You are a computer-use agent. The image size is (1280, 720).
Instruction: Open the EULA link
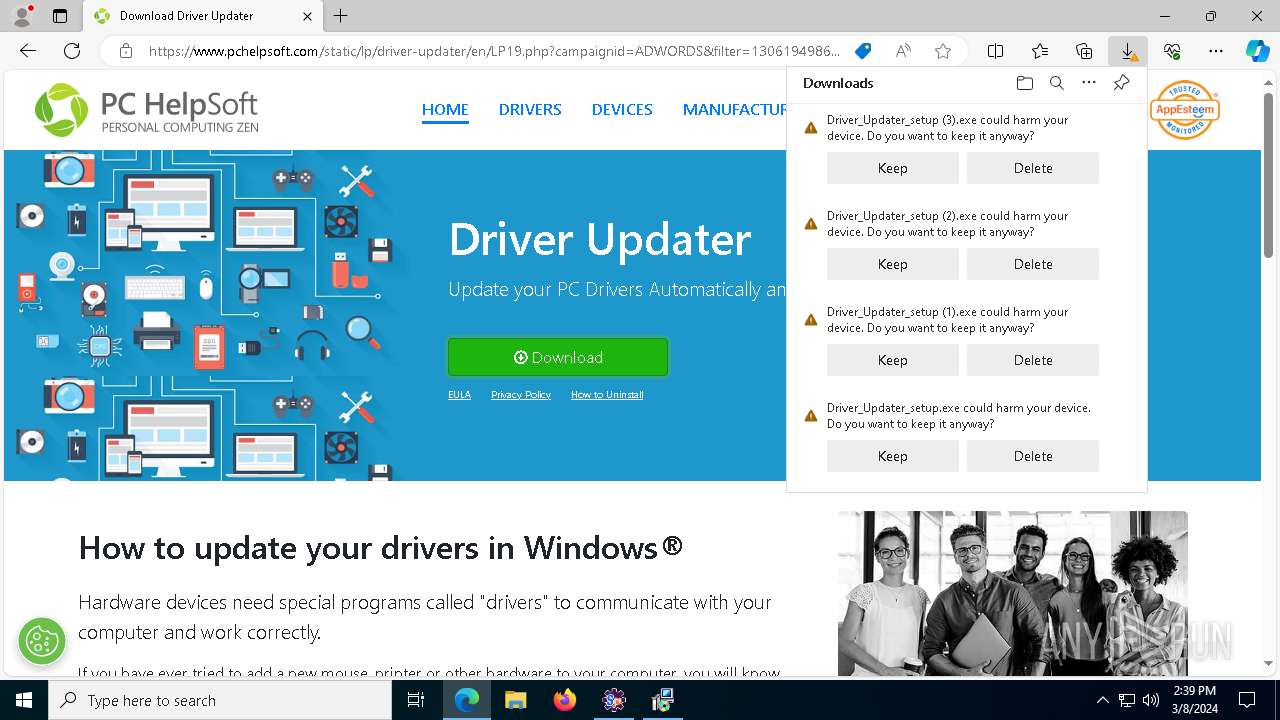tap(459, 395)
